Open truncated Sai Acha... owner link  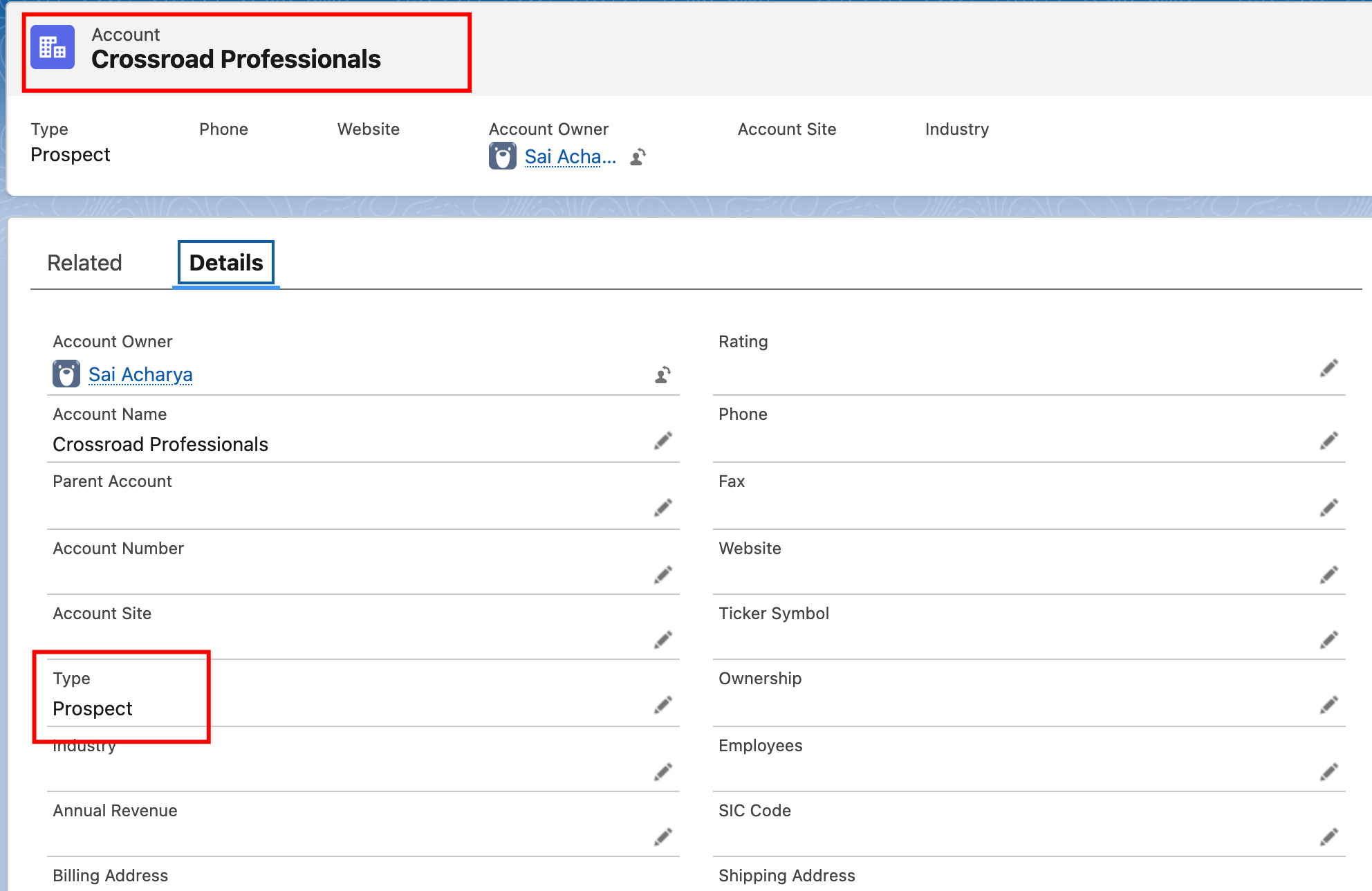click(x=570, y=157)
